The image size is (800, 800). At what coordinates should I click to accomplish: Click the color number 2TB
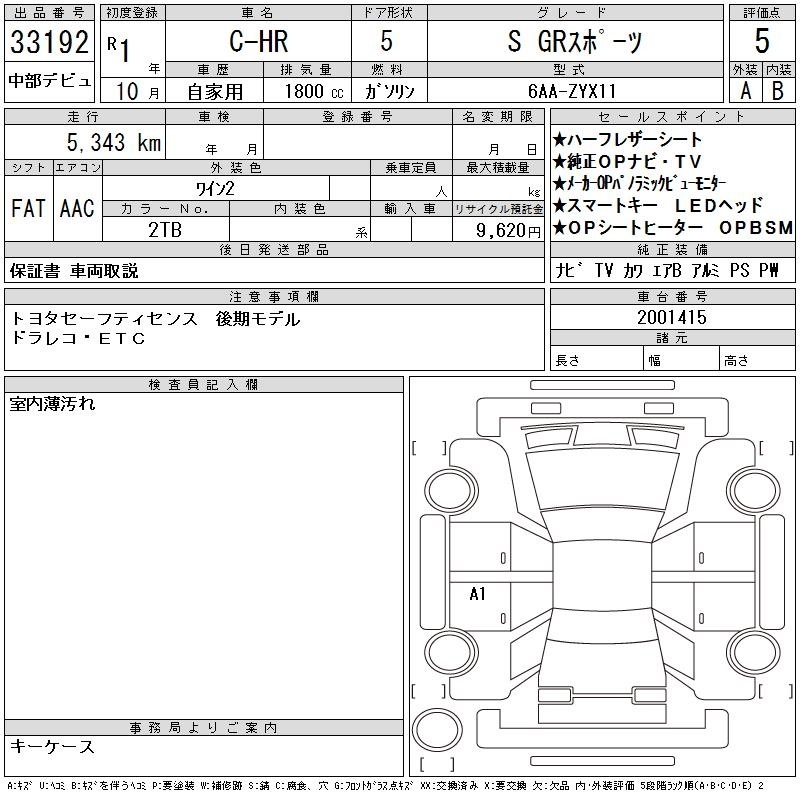[x=165, y=230]
